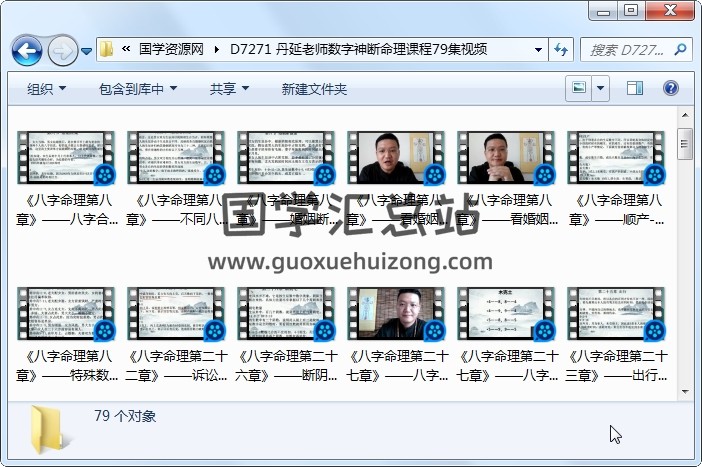Image resolution: width=702 pixels, height=467 pixels.
Task: Click the vertical scrollbar thumb
Action: (685, 143)
